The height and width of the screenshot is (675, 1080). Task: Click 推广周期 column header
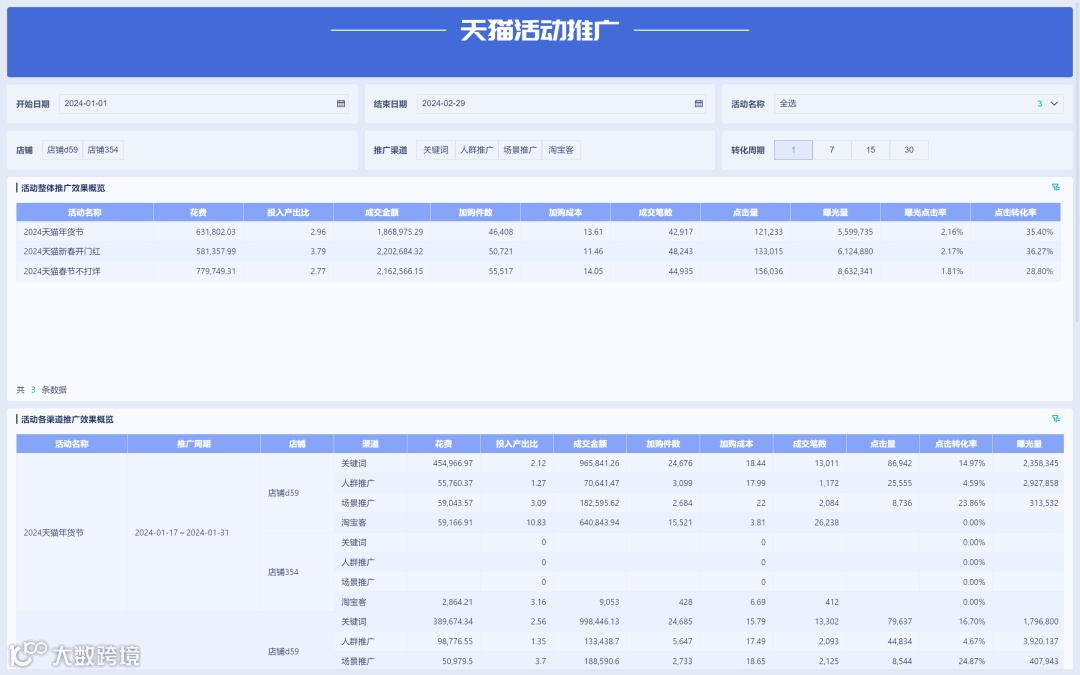pos(194,444)
